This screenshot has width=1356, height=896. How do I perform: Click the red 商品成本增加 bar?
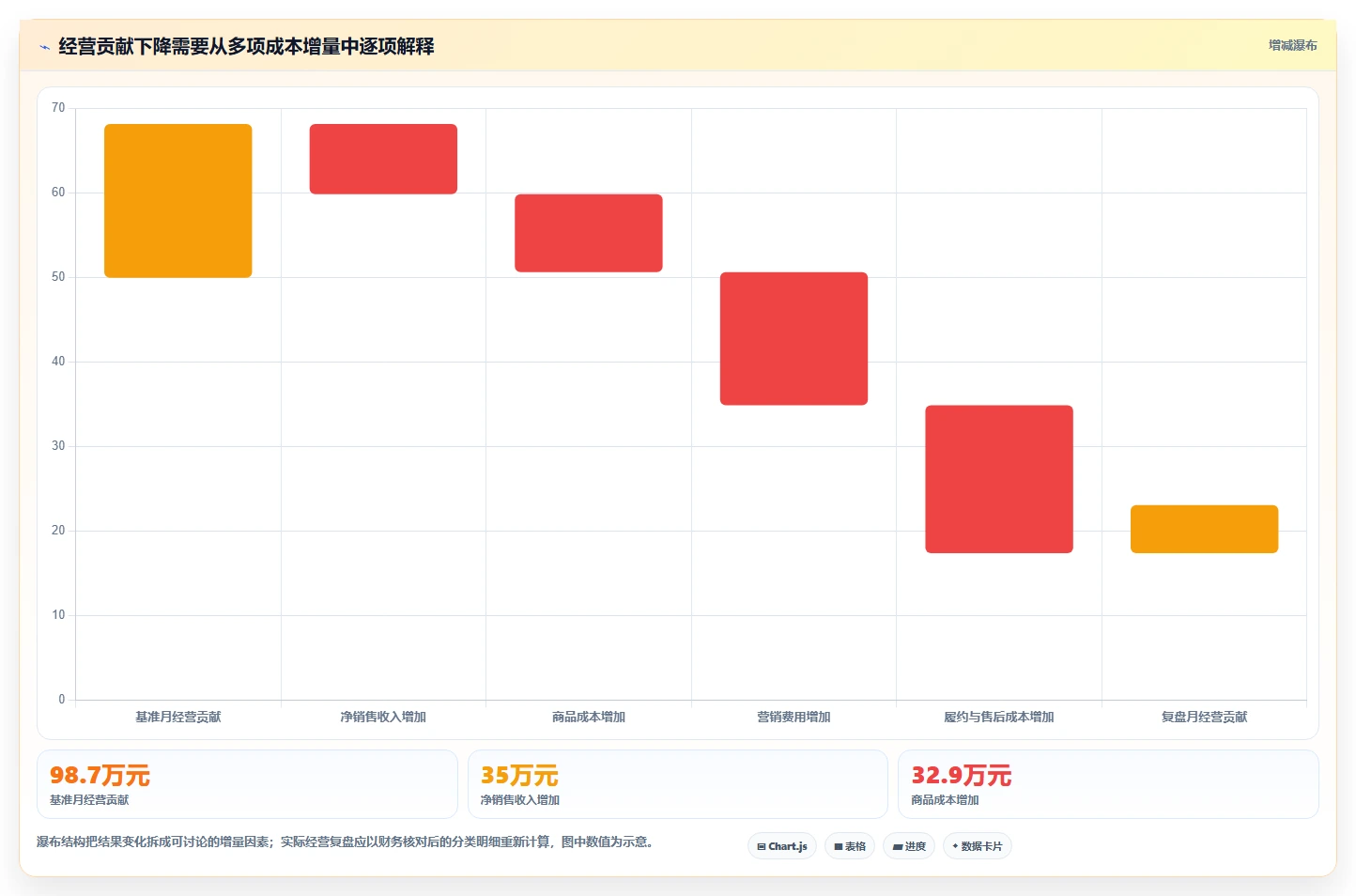589,233
